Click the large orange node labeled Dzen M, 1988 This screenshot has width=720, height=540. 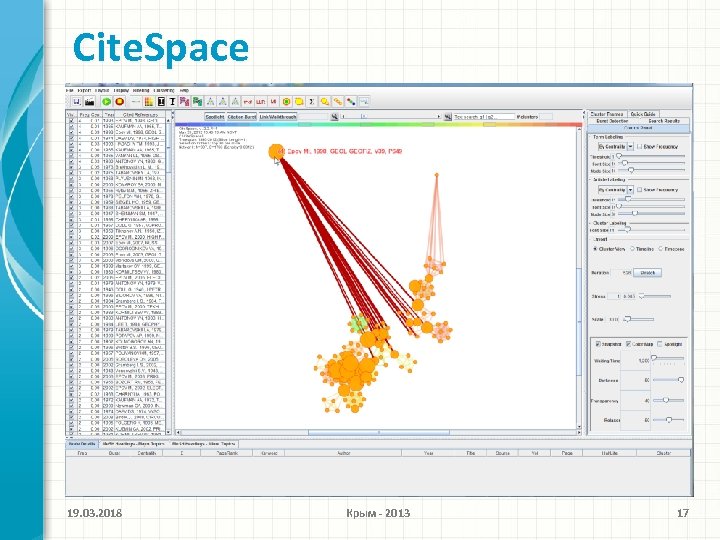276,152
